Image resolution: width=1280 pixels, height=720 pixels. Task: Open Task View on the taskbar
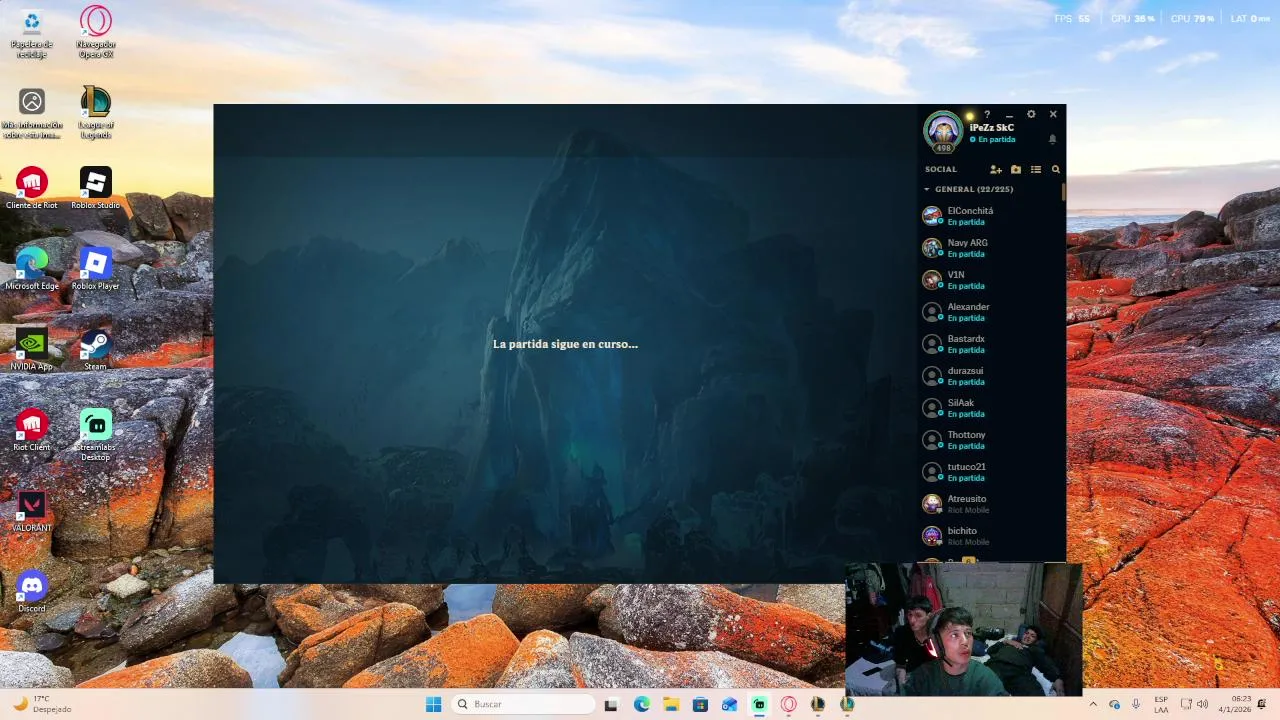click(611, 704)
